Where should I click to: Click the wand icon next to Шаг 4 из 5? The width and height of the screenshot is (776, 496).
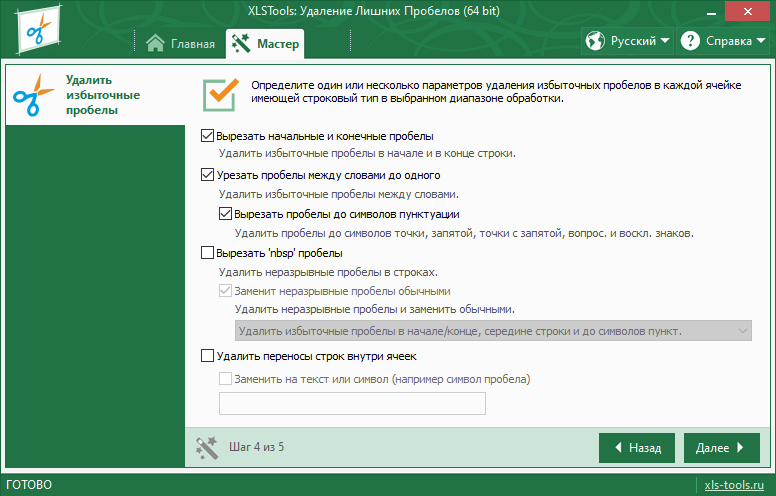206,448
